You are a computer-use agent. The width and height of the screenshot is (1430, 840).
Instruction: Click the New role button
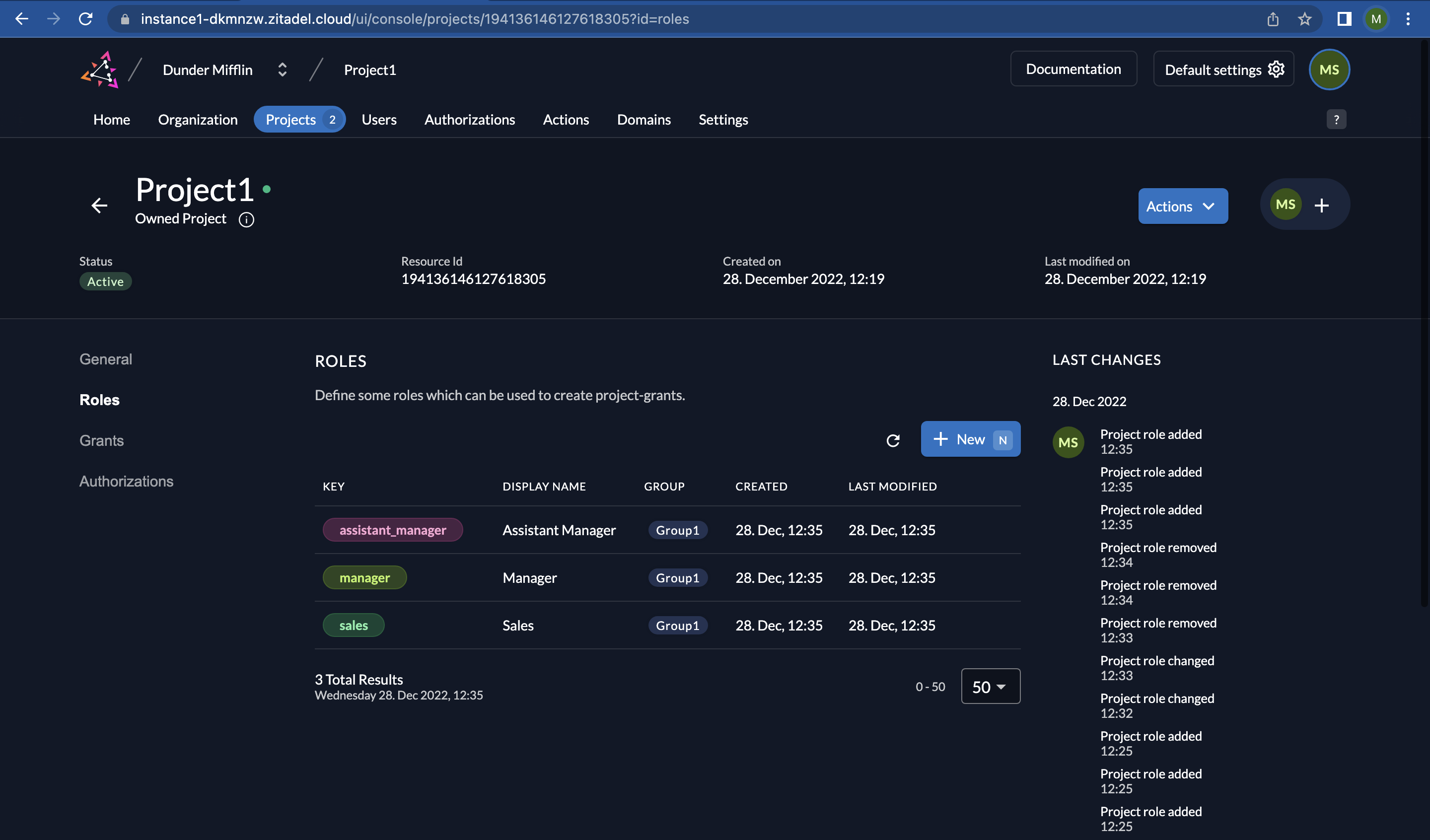point(970,439)
